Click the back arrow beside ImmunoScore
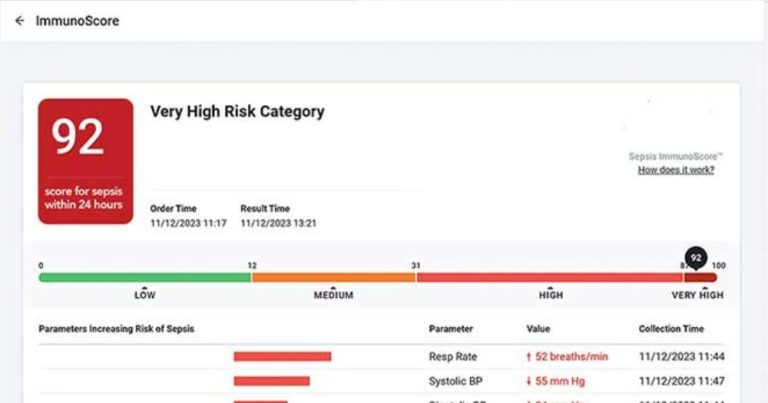Image resolution: width=768 pixels, height=403 pixels. pos(20,21)
